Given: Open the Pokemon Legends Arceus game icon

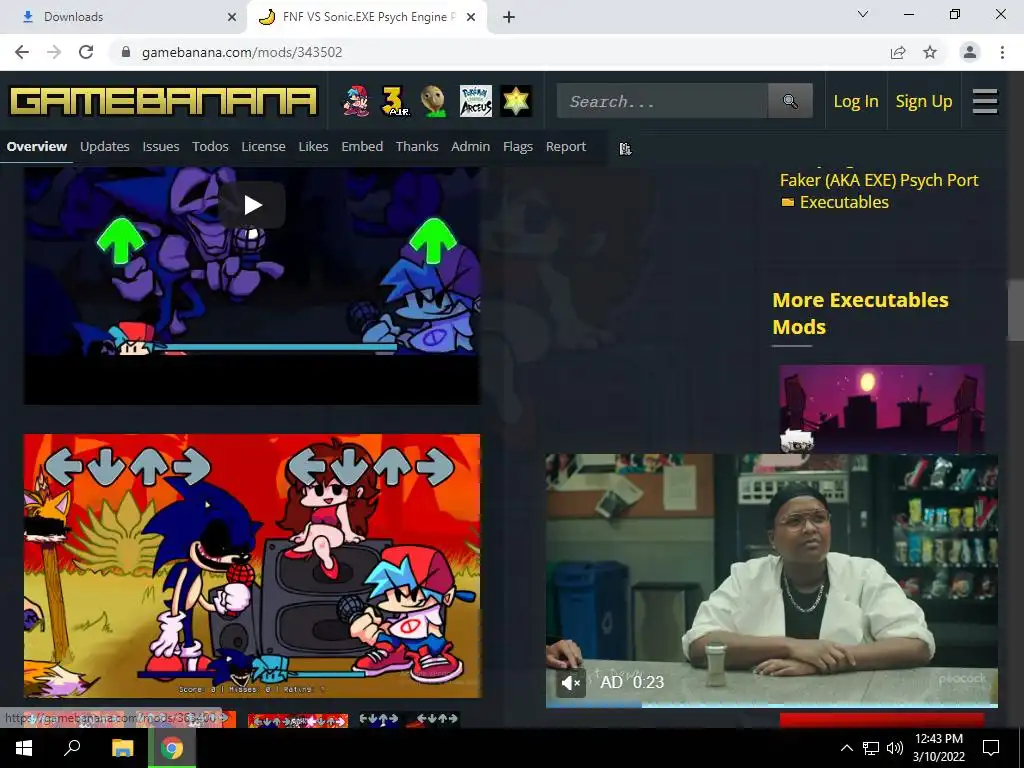Looking at the screenshot, I should pos(475,101).
